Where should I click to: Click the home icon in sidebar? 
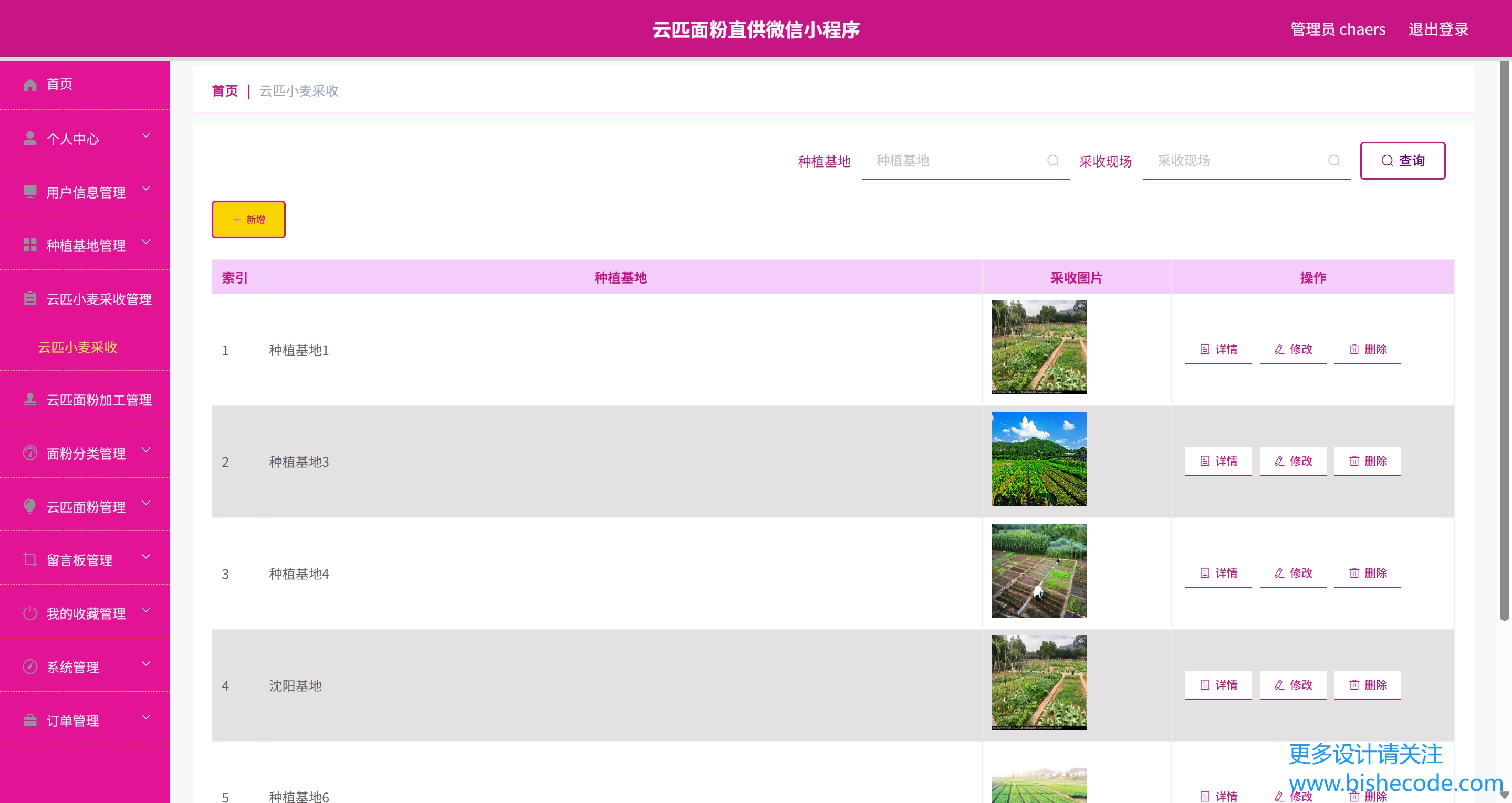coord(30,85)
